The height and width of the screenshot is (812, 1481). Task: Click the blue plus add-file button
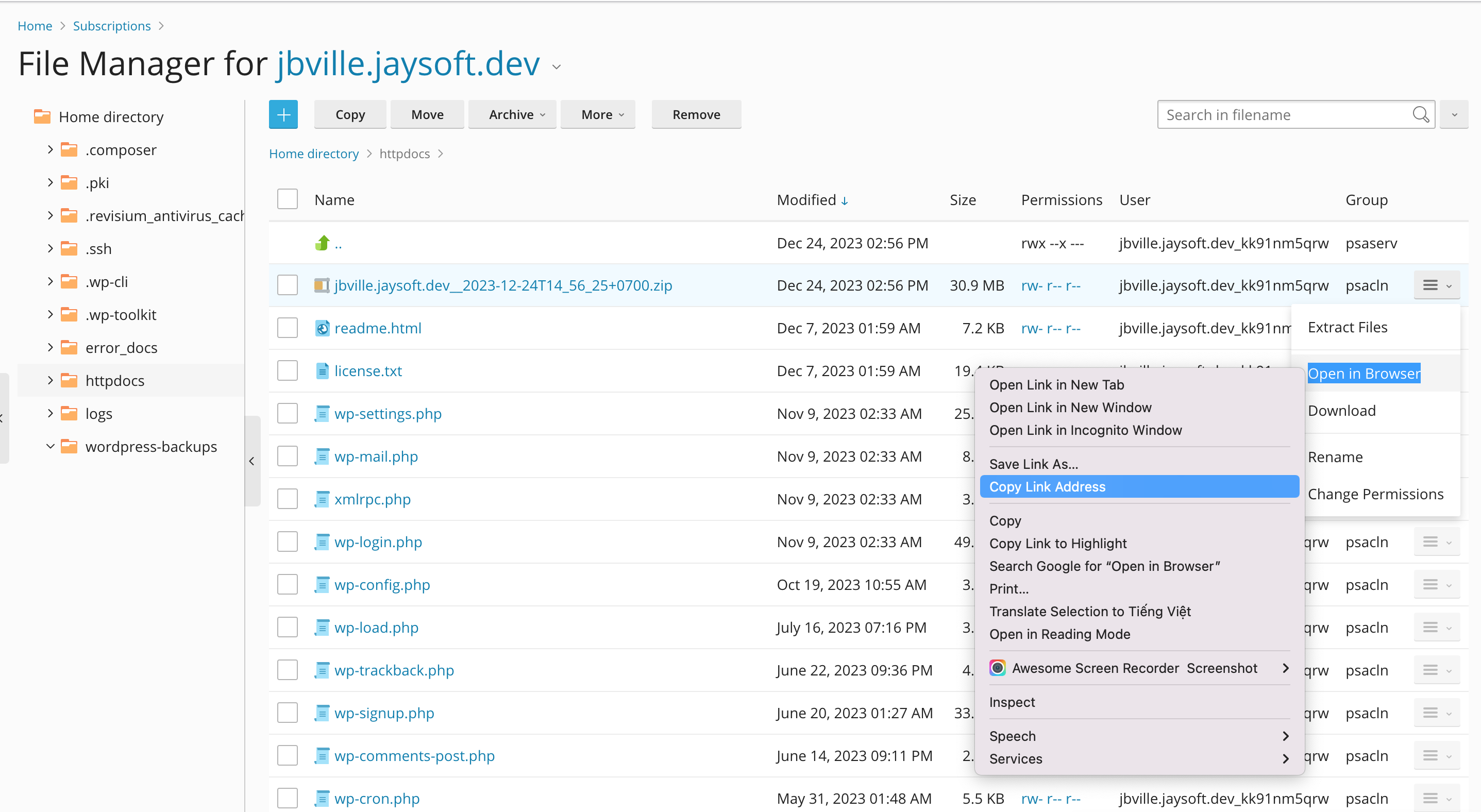tap(283, 115)
